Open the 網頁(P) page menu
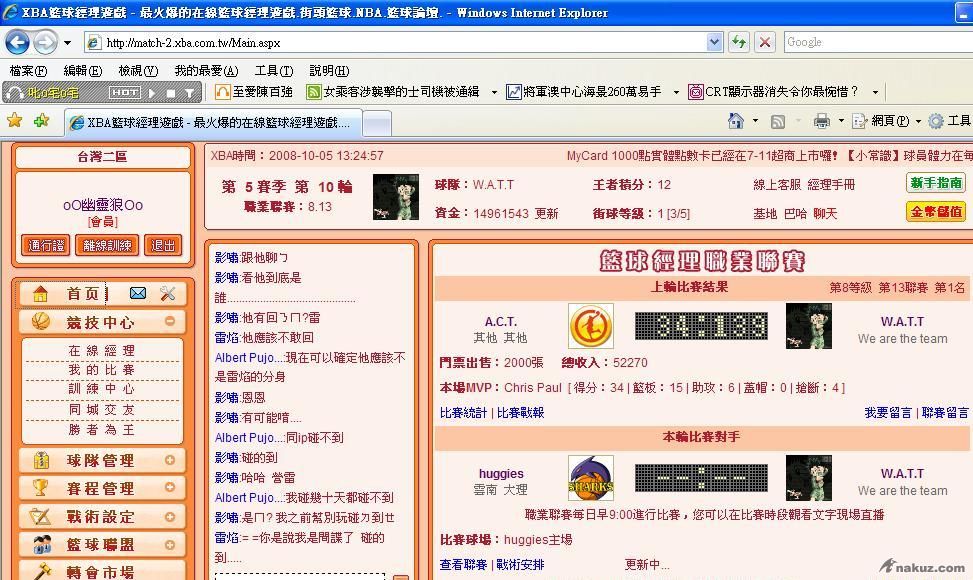The height and width of the screenshot is (580, 973). (886, 121)
